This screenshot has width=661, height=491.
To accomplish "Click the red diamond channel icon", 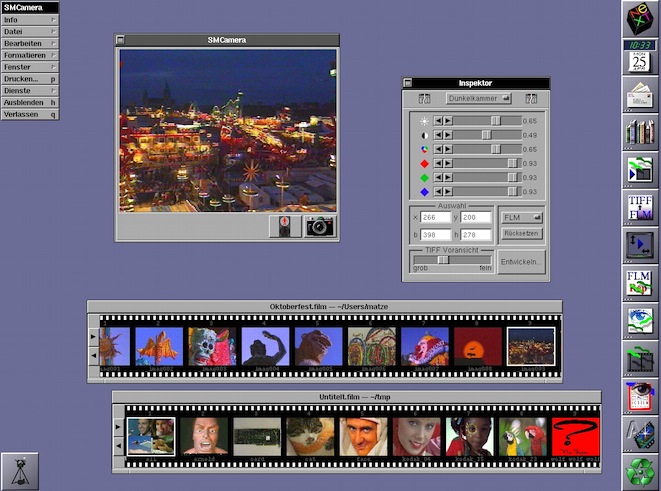I will [x=425, y=164].
